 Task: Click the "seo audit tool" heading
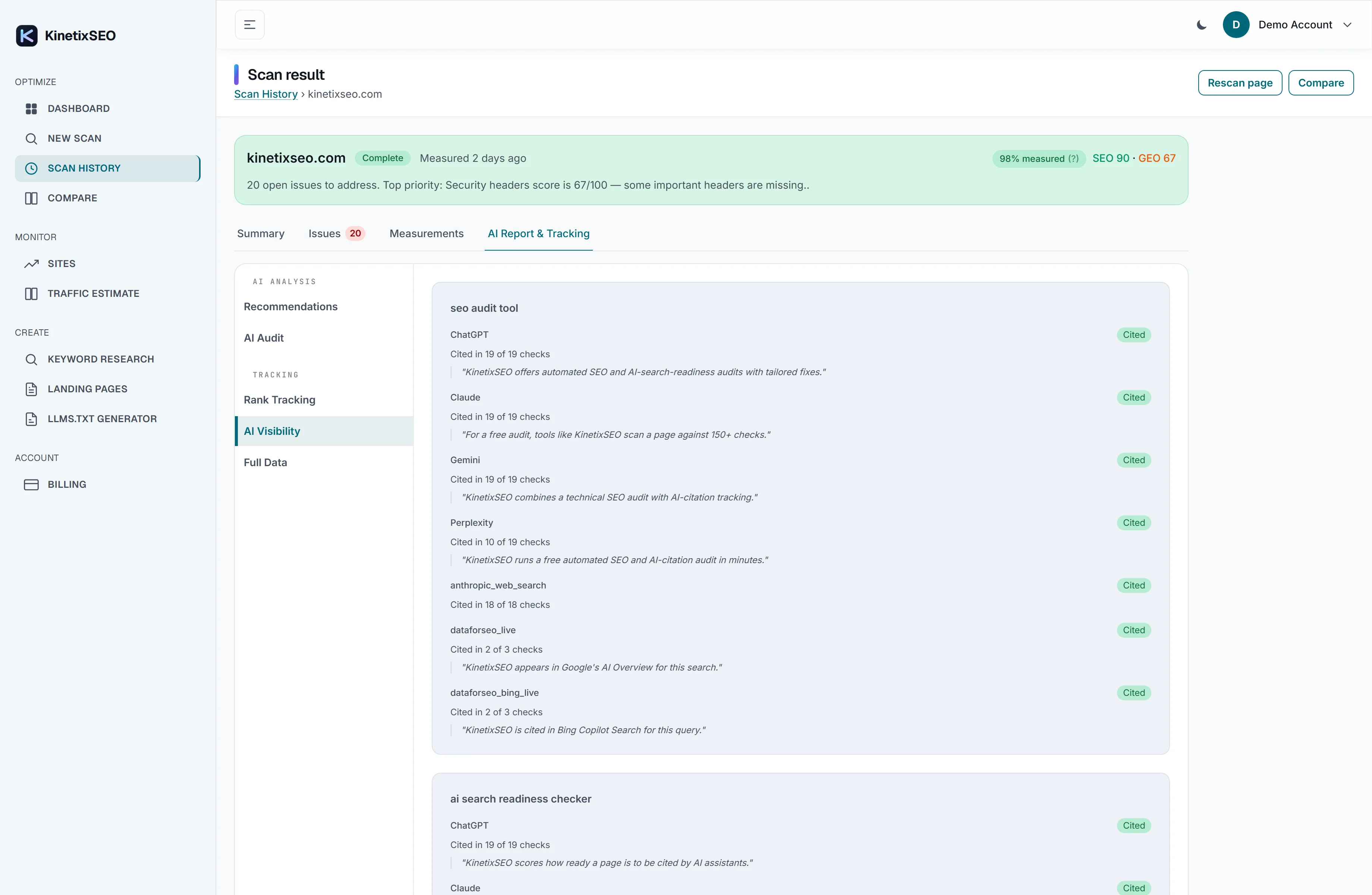tap(484, 308)
